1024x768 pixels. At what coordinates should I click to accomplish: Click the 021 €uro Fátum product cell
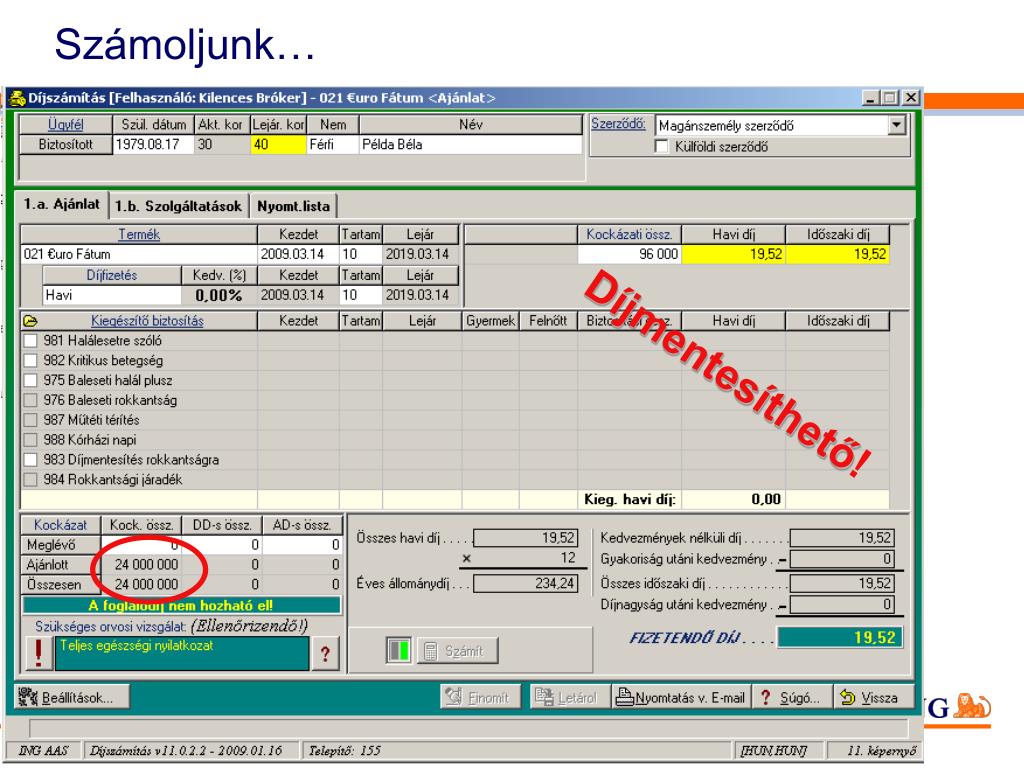(138, 254)
